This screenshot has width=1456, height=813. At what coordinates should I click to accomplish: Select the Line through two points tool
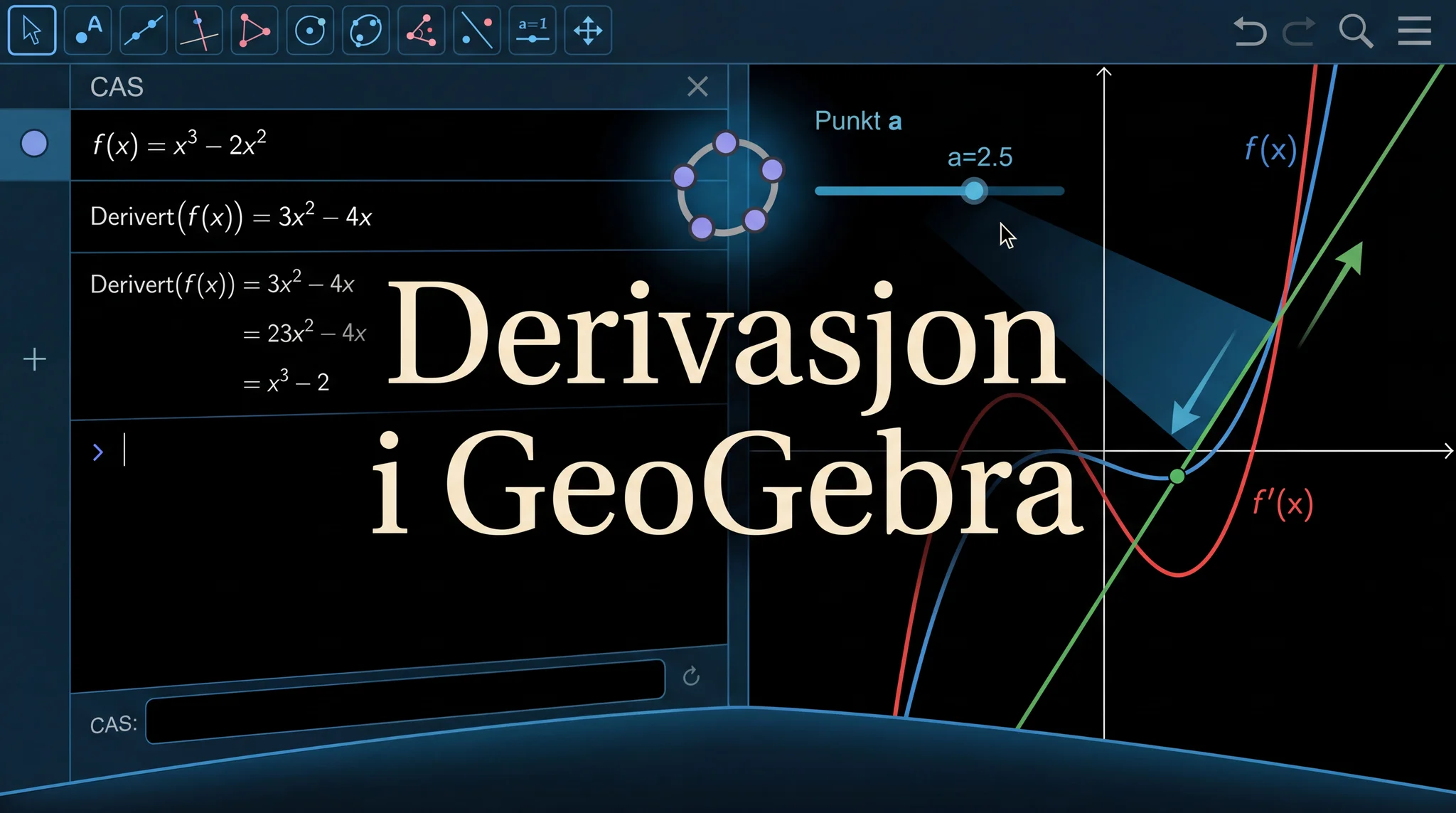(144, 30)
